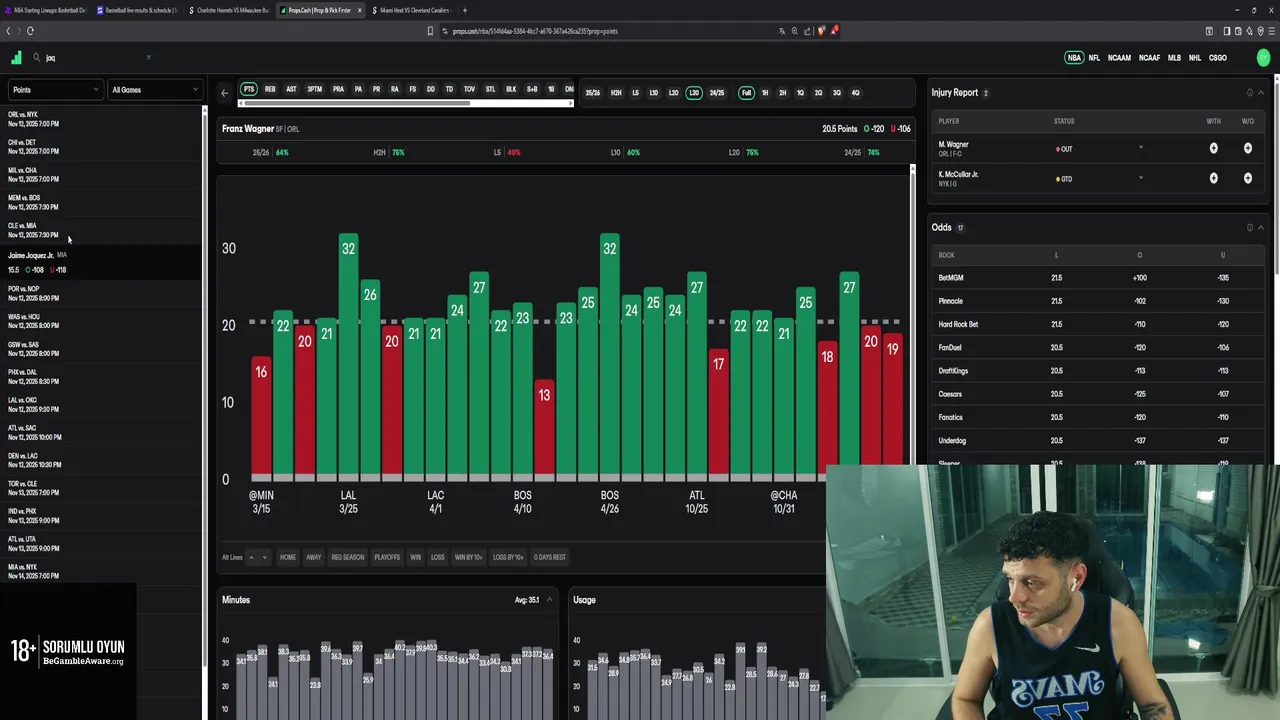Open a new browser tab
This screenshot has width=1280, height=720.
[x=464, y=10]
